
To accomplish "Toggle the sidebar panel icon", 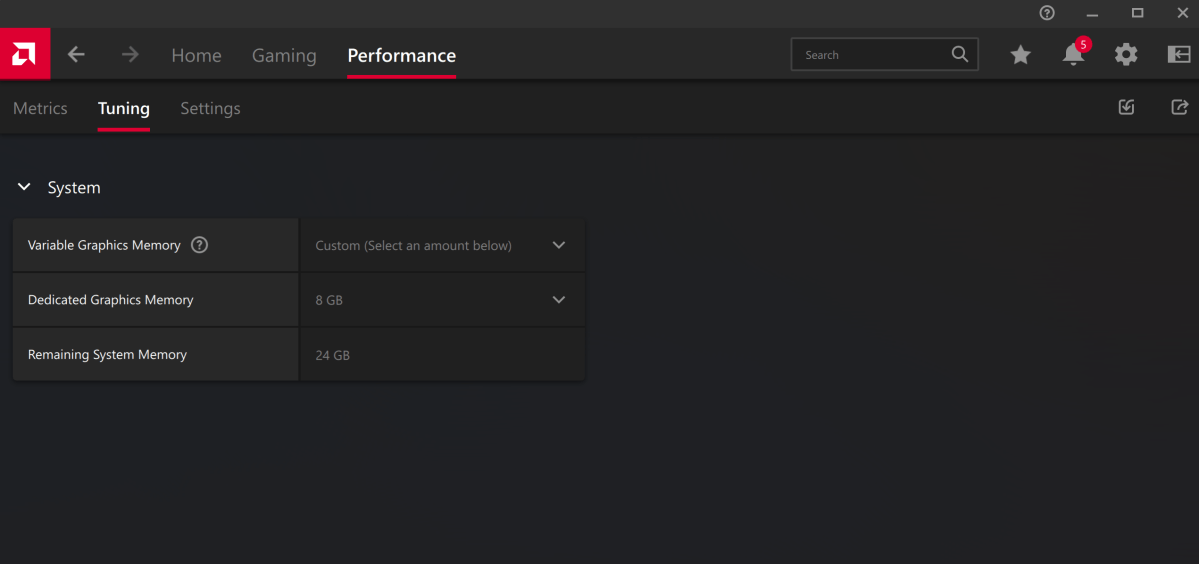I will click(1178, 54).
